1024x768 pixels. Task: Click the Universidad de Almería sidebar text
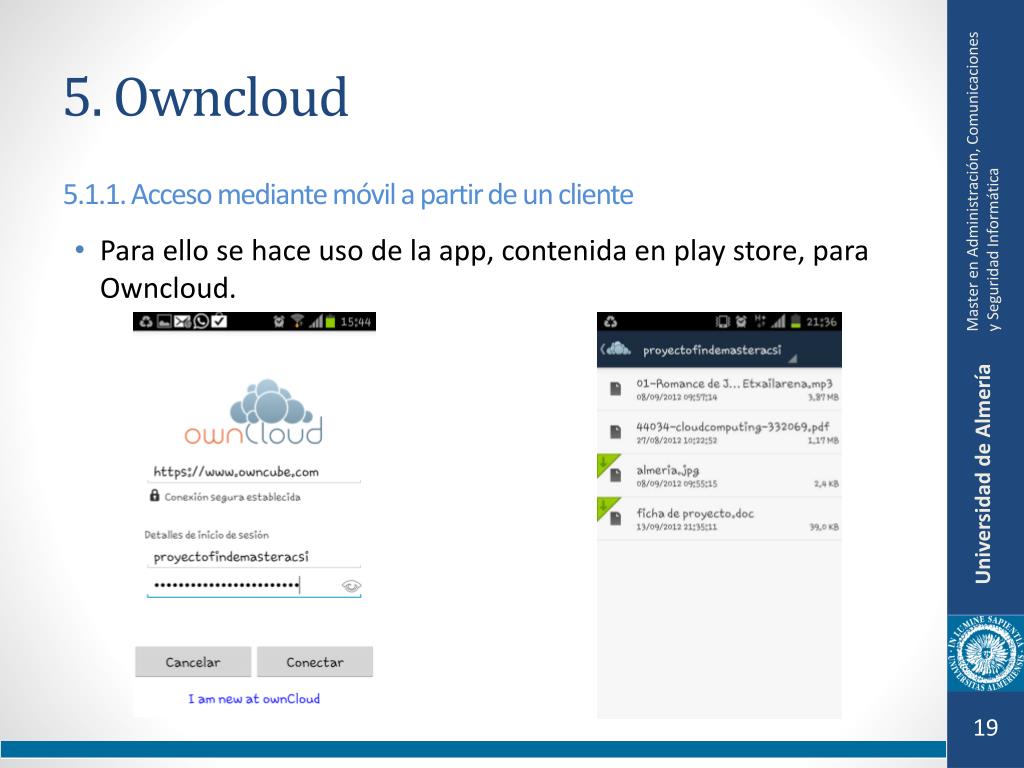(x=984, y=473)
